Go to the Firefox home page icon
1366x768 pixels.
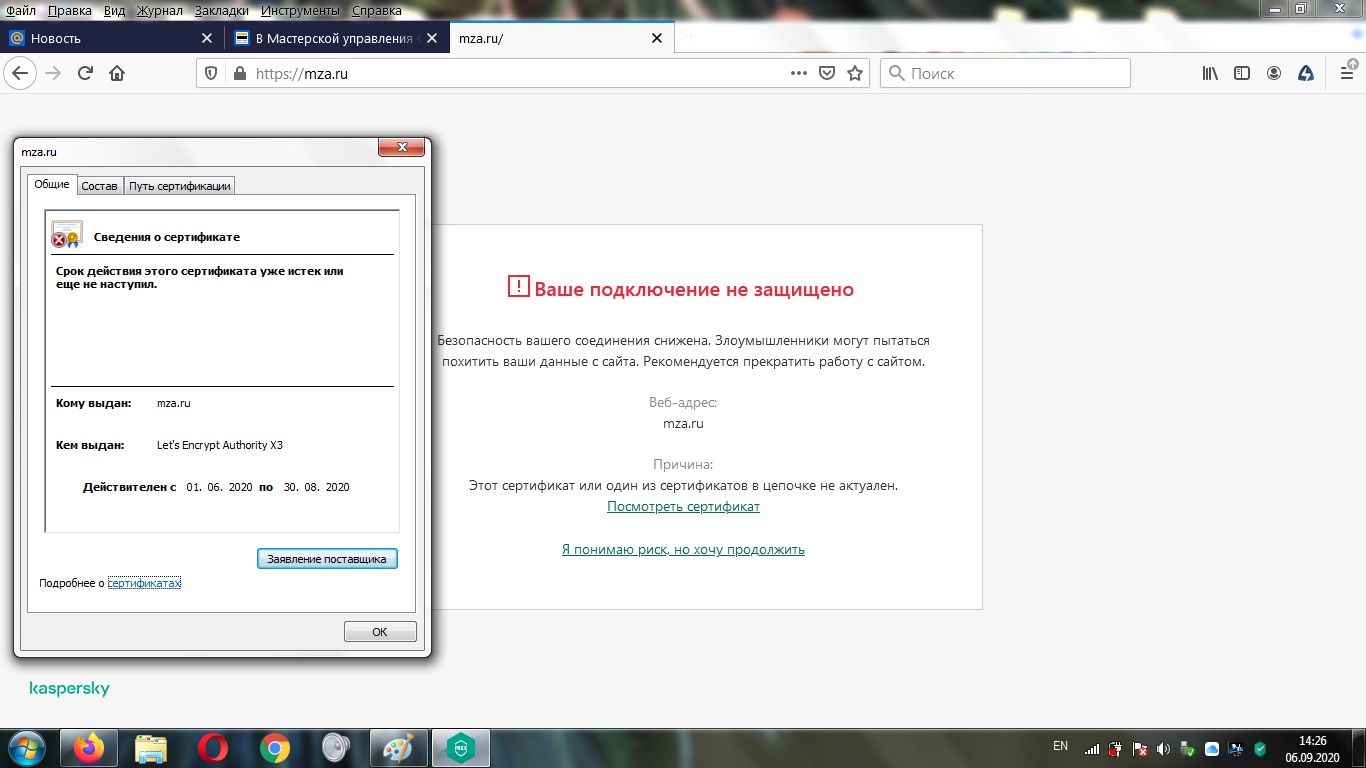coord(117,73)
